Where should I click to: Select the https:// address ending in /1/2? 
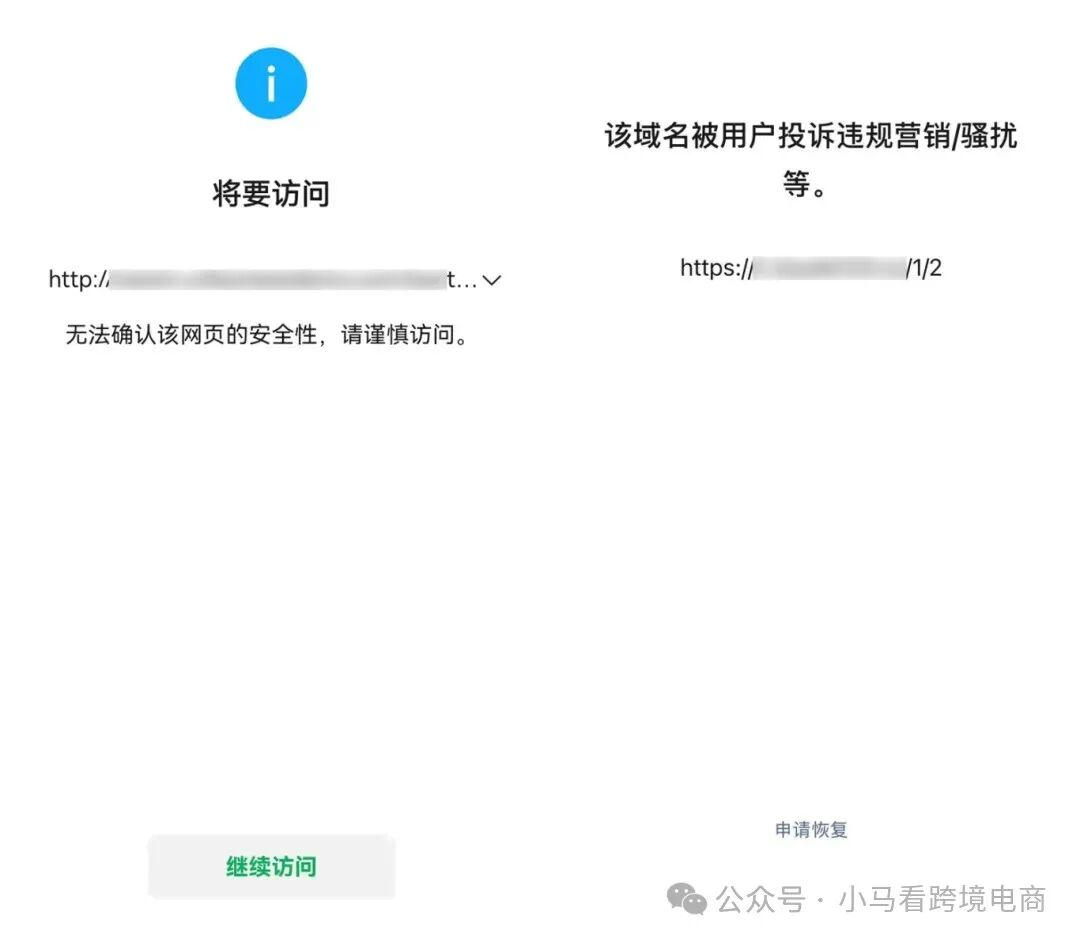(x=810, y=267)
